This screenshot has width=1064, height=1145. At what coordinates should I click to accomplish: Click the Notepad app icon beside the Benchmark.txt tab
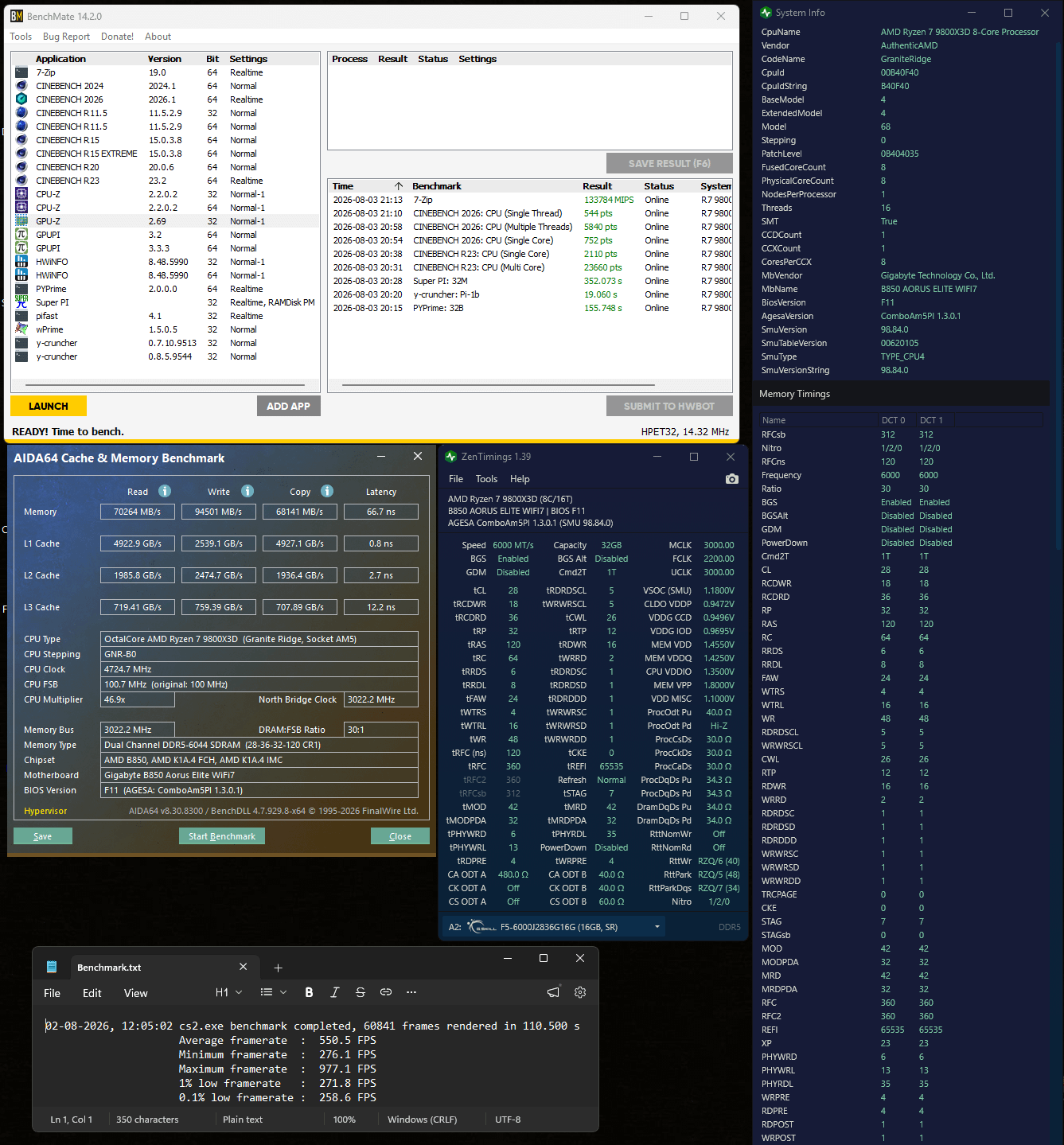coord(52,967)
